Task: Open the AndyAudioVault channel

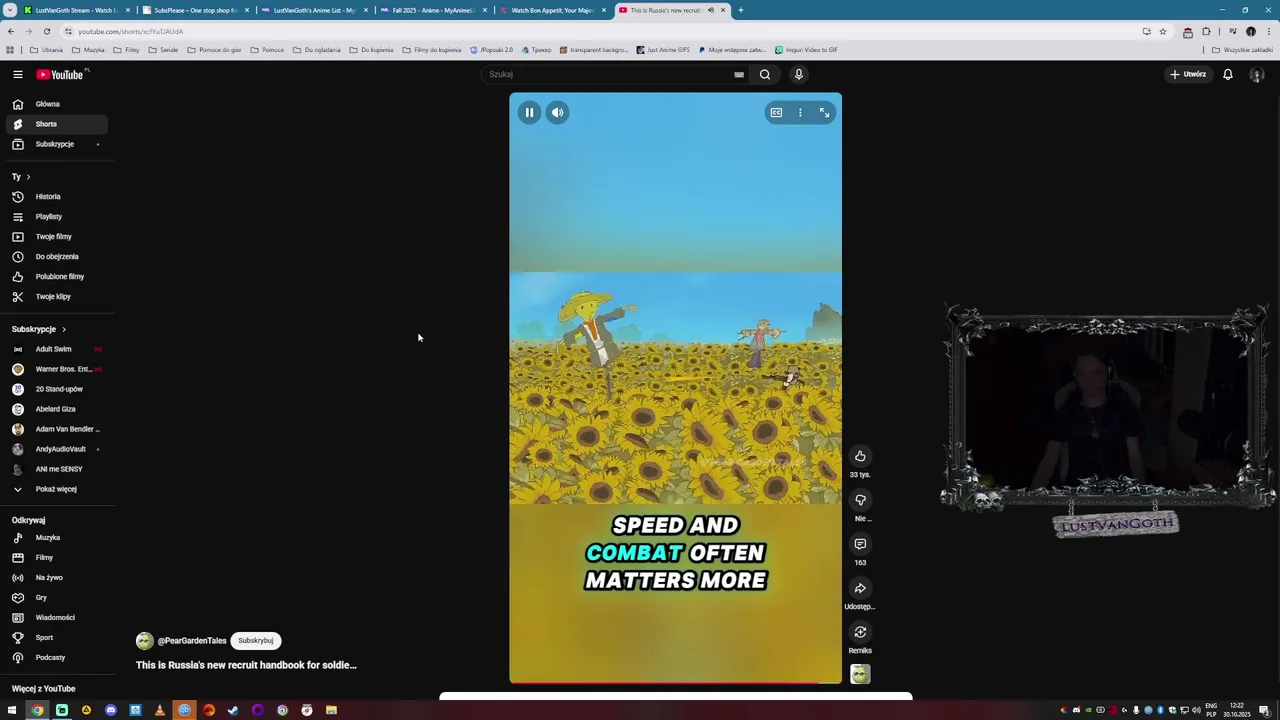Action: 56,449
